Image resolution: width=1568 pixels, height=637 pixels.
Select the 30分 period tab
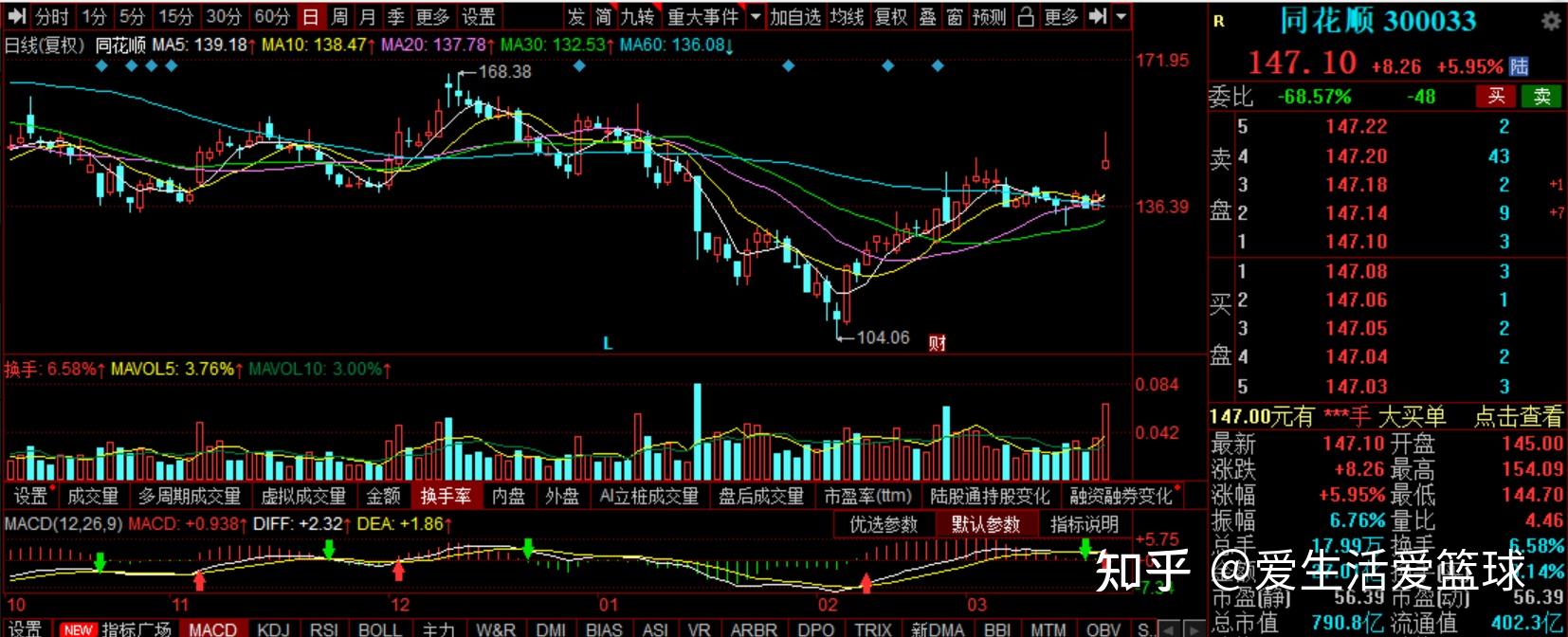tap(224, 16)
